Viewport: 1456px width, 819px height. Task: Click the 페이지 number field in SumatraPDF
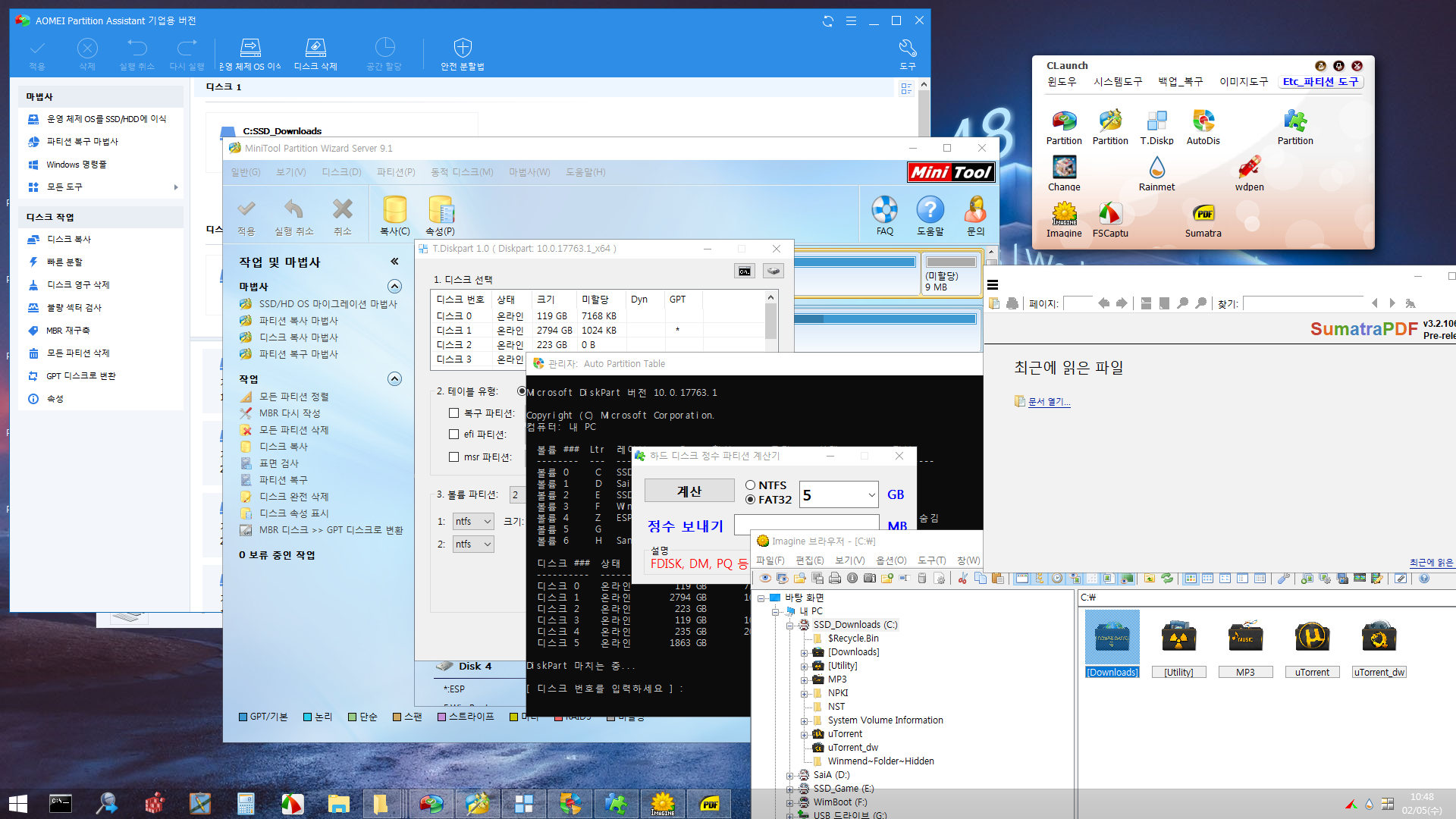click(1078, 303)
